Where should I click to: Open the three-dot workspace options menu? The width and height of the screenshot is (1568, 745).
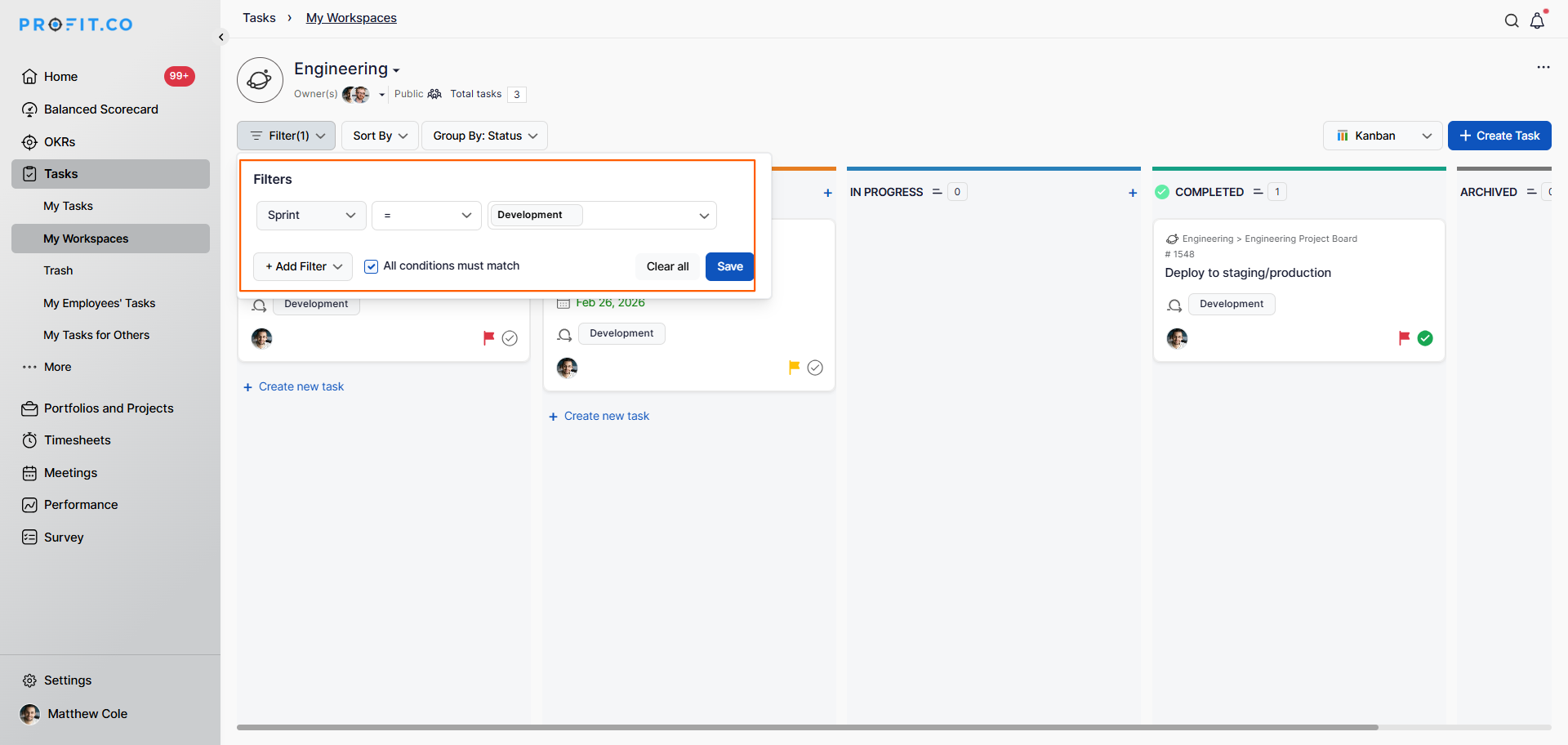pos(1543,67)
